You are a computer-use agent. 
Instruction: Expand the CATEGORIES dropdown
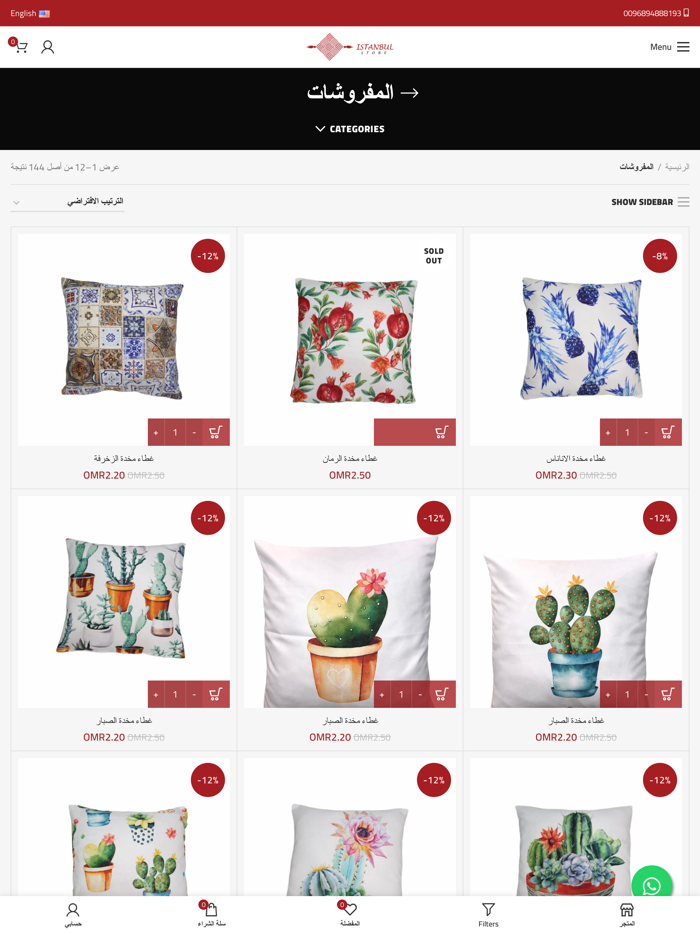click(x=350, y=129)
